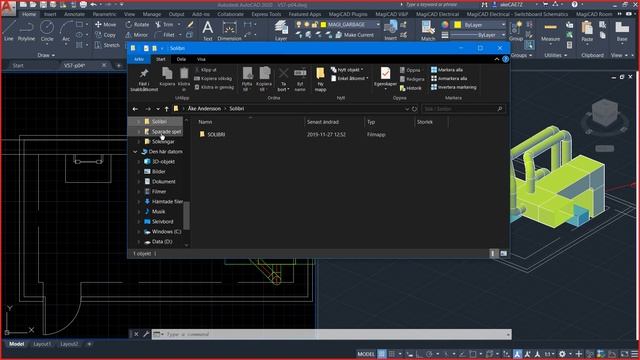The width and height of the screenshot is (640, 360).
Task: Toggle grid display in AutoCAD status bar
Action: coord(382,354)
